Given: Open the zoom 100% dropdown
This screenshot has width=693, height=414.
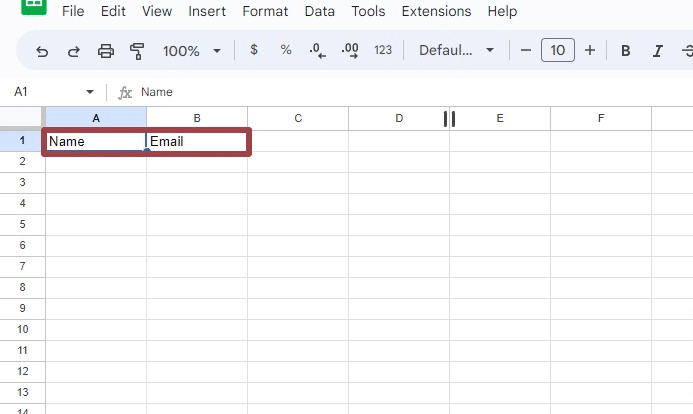Looking at the screenshot, I should (x=192, y=51).
